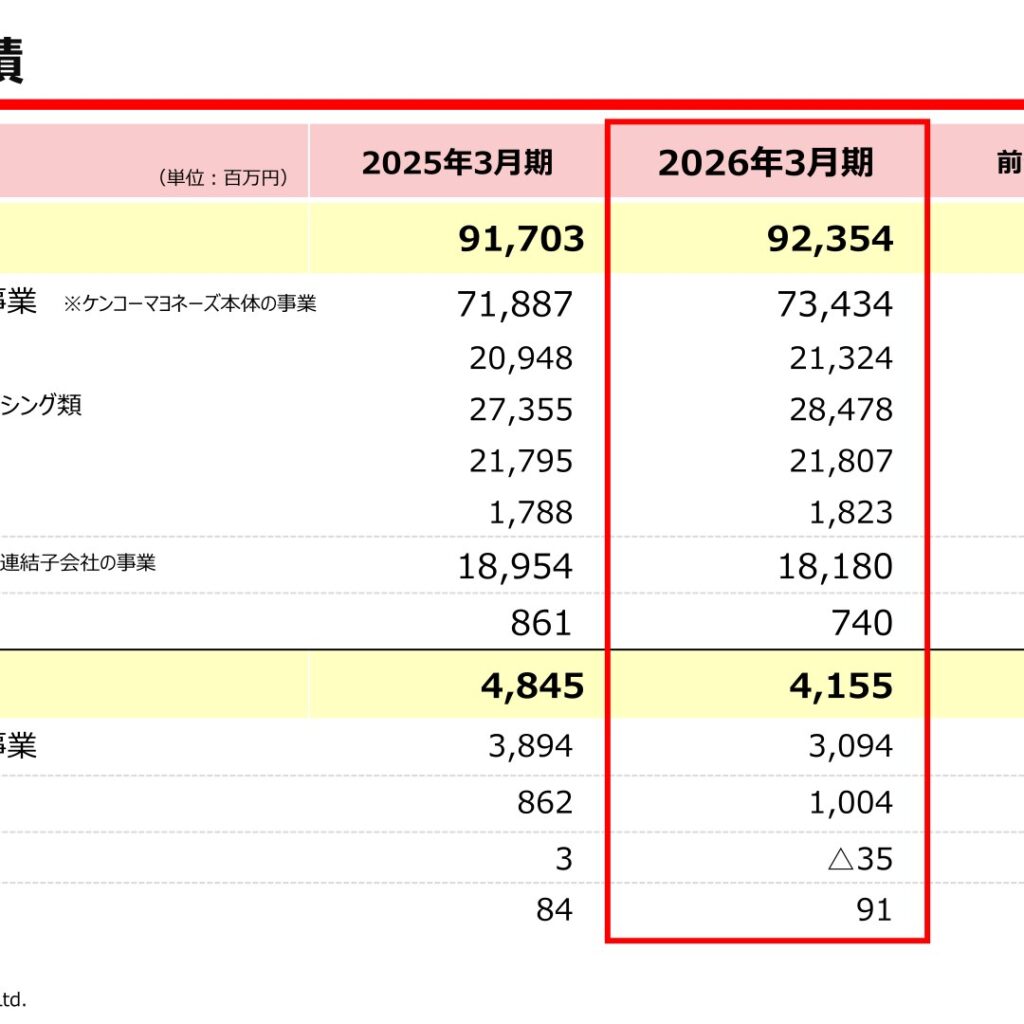This screenshot has width=1024, height=1024.
Task: Select the value 3,894
Action: tap(530, 746)
